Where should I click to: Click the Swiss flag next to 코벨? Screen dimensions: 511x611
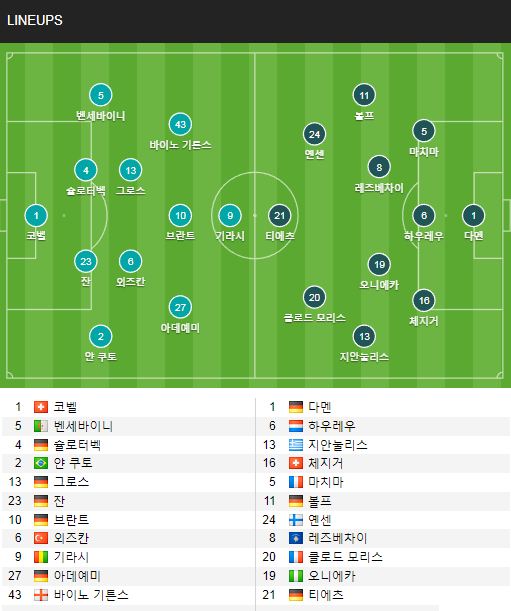coord(41,407)
